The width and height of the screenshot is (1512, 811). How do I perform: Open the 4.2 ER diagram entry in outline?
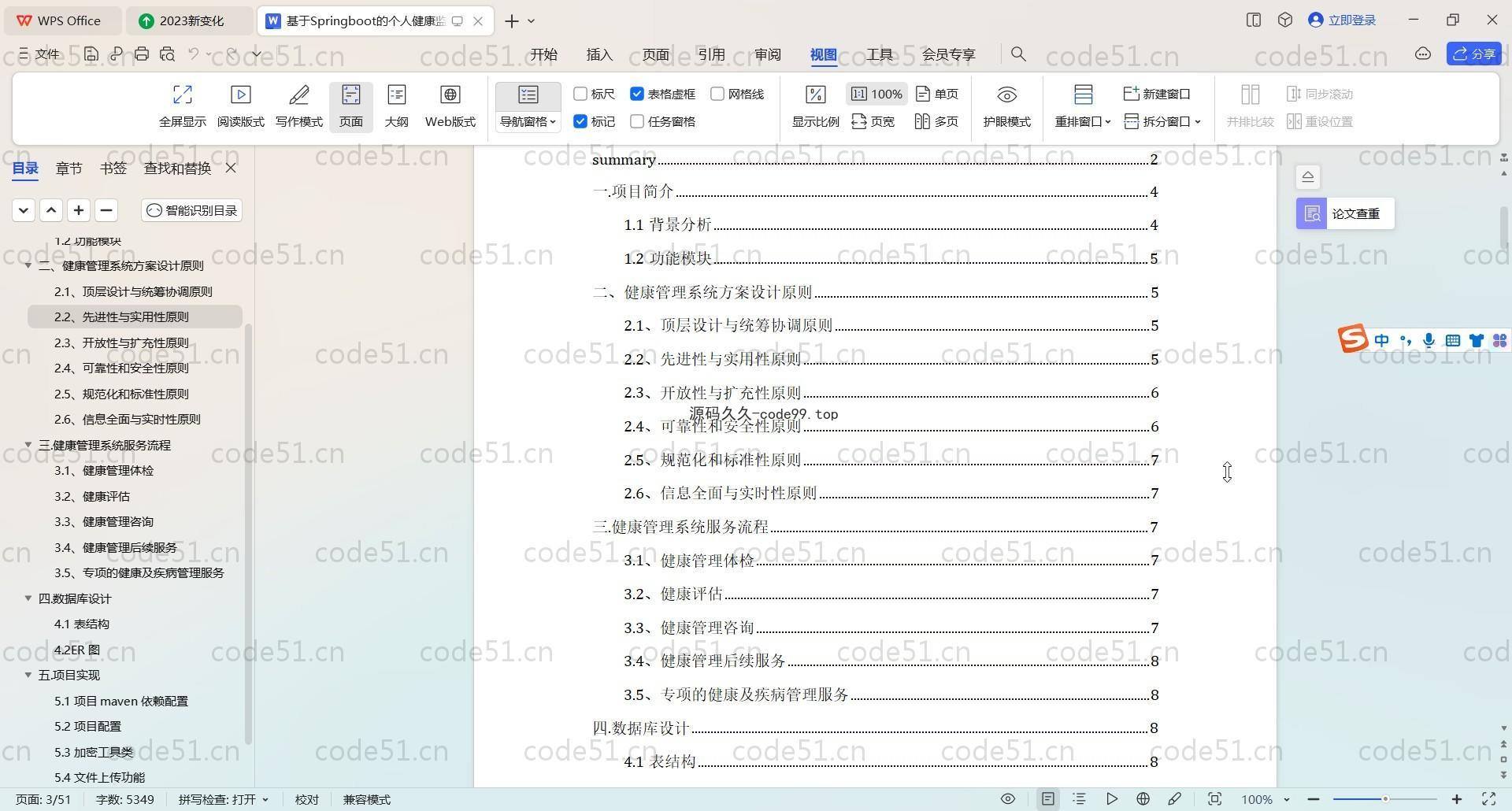point(77,650)
